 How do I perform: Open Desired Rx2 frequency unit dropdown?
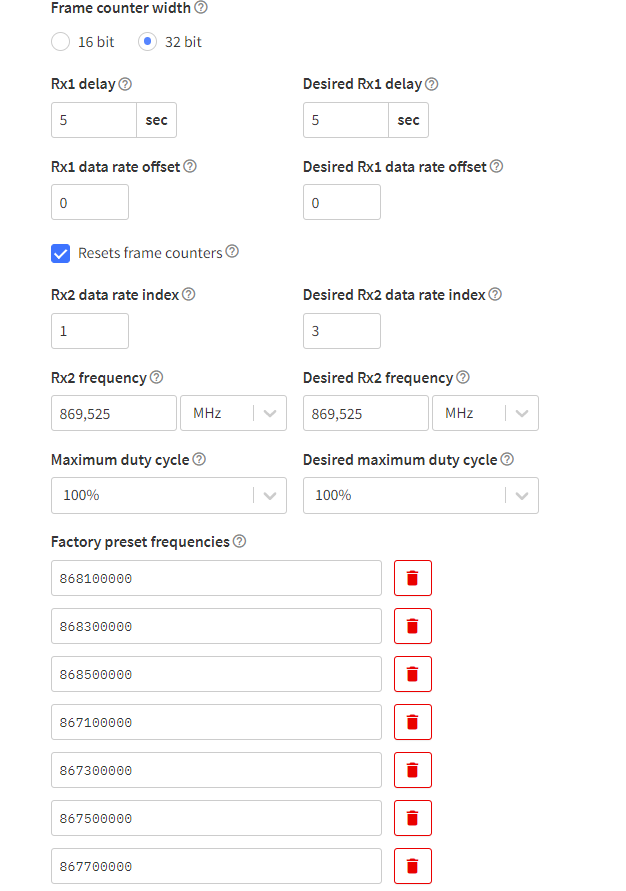point(485,413)
